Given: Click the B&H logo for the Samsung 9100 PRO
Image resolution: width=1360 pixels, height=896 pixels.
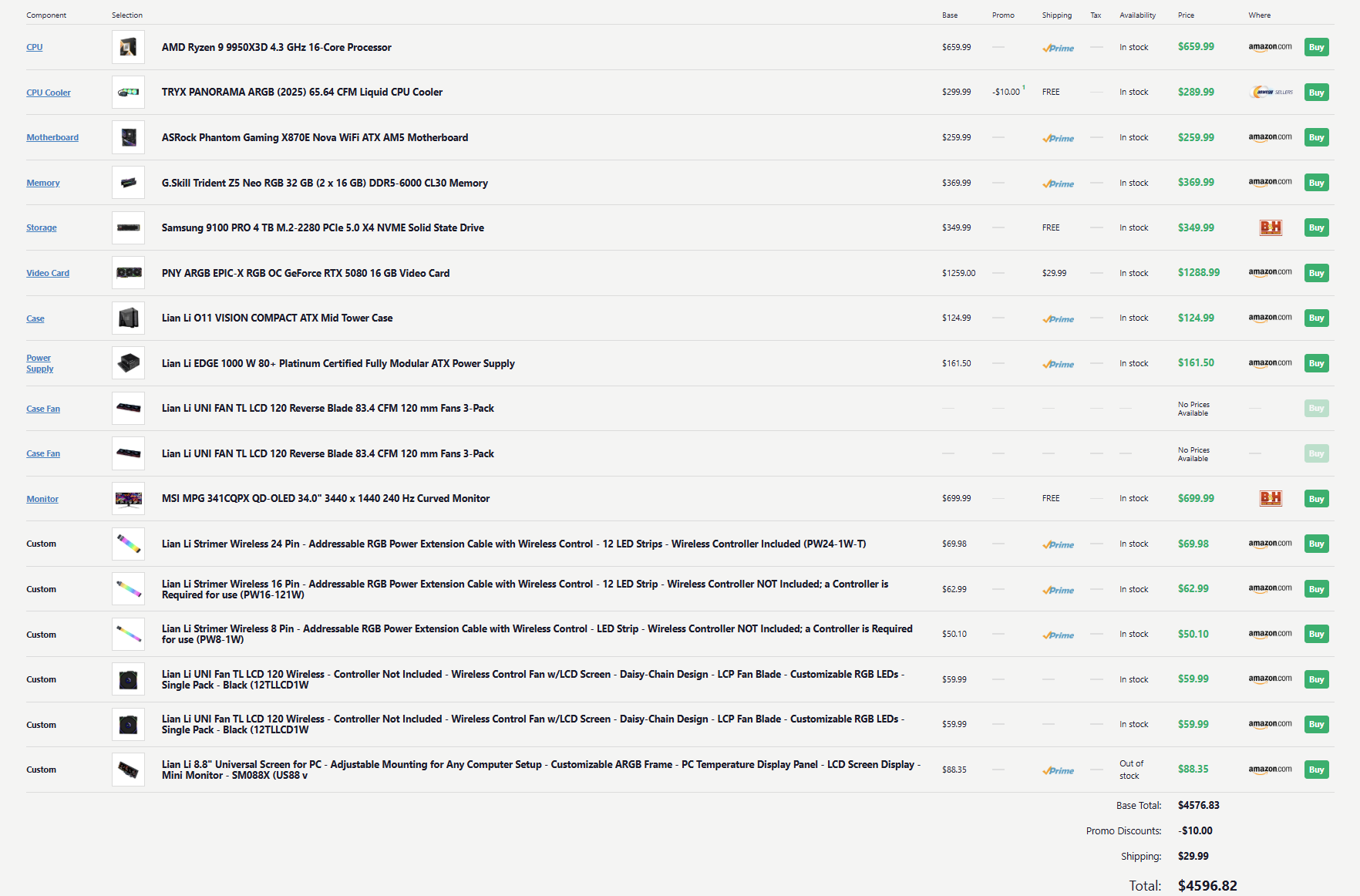Looking at the screenshot, I should (x=1271, y=227).
